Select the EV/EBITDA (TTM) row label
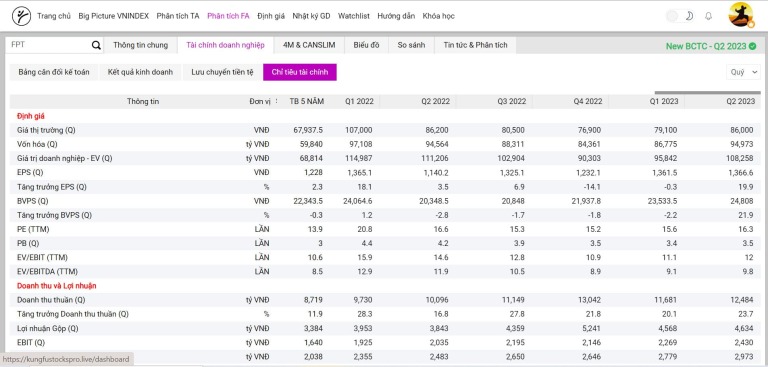The width and height of the screenshot is (768, 367). [x=47, y=271]
